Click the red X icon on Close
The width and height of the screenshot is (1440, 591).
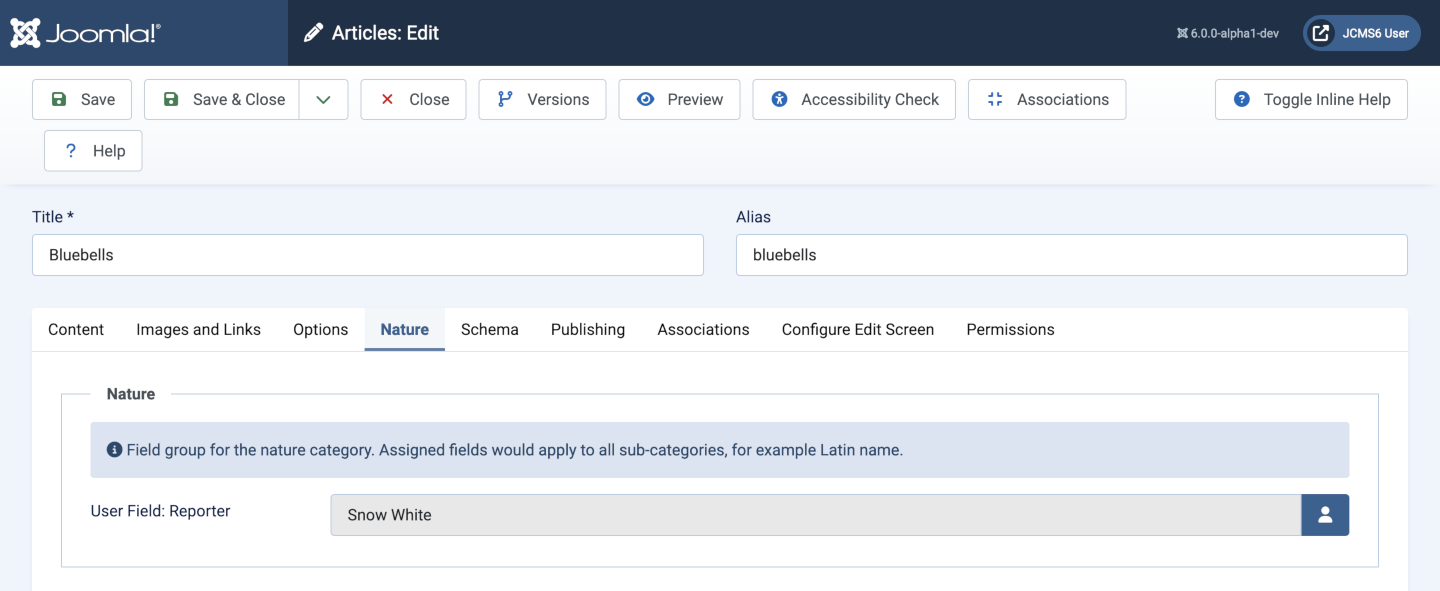[387, 99]
